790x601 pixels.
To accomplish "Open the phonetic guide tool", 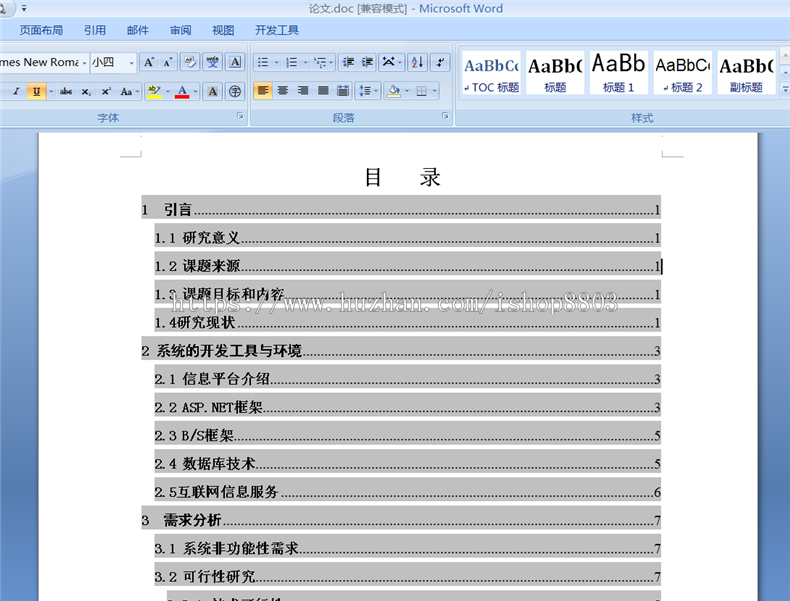I will [x=213, y=62].
